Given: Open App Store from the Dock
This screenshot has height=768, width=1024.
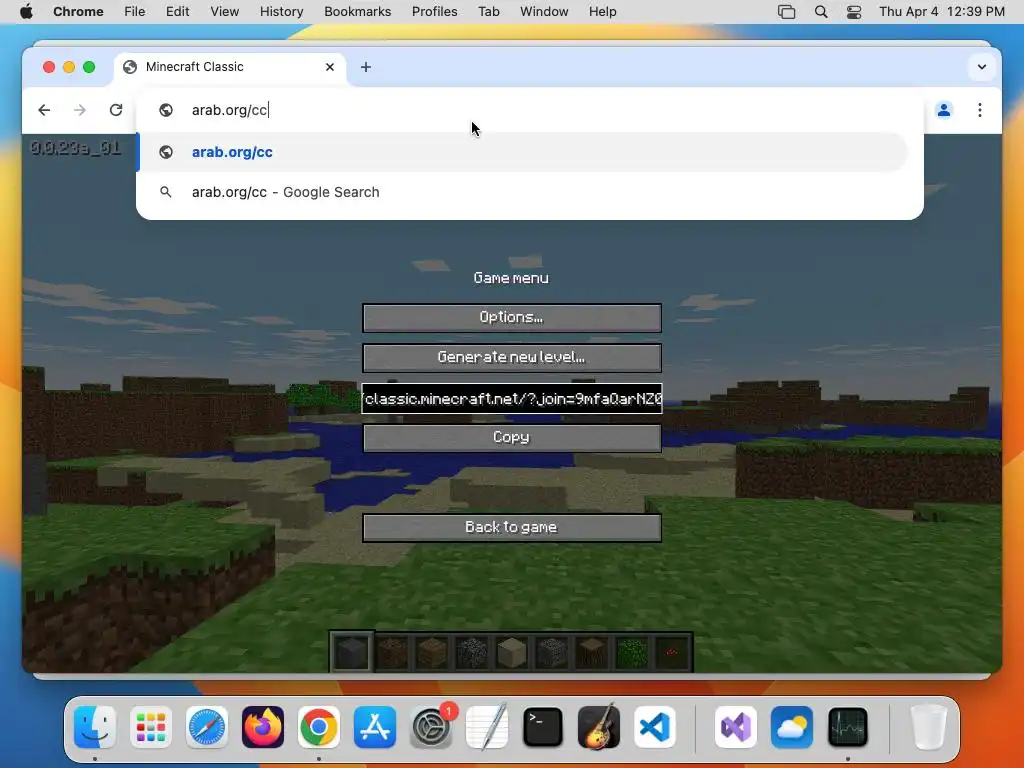Looking at the screenshot, I should [375, 727].
